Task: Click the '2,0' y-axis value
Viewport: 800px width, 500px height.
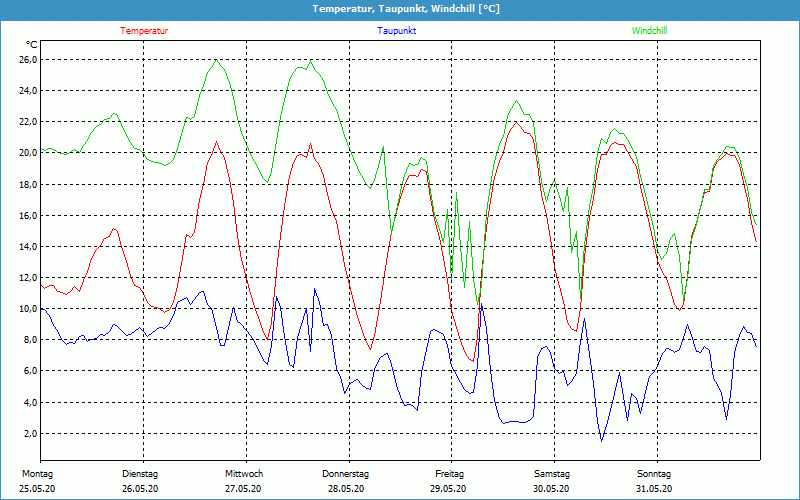Action: [31, 434]
